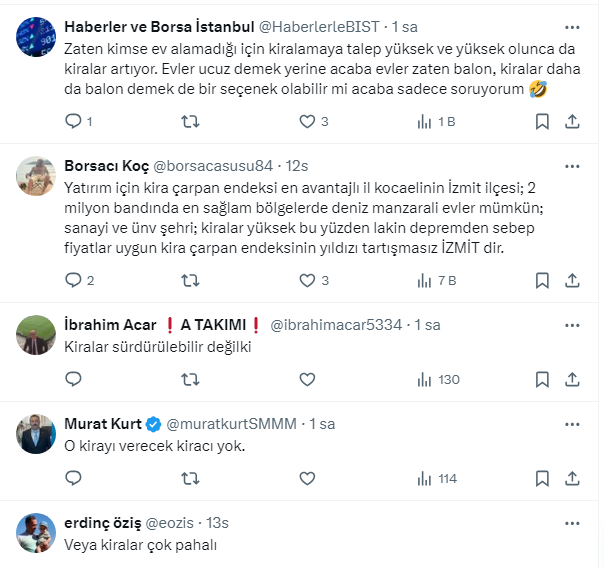
Task: Open Murat Kurt's profile name link
Action: (x=104, y=423)
